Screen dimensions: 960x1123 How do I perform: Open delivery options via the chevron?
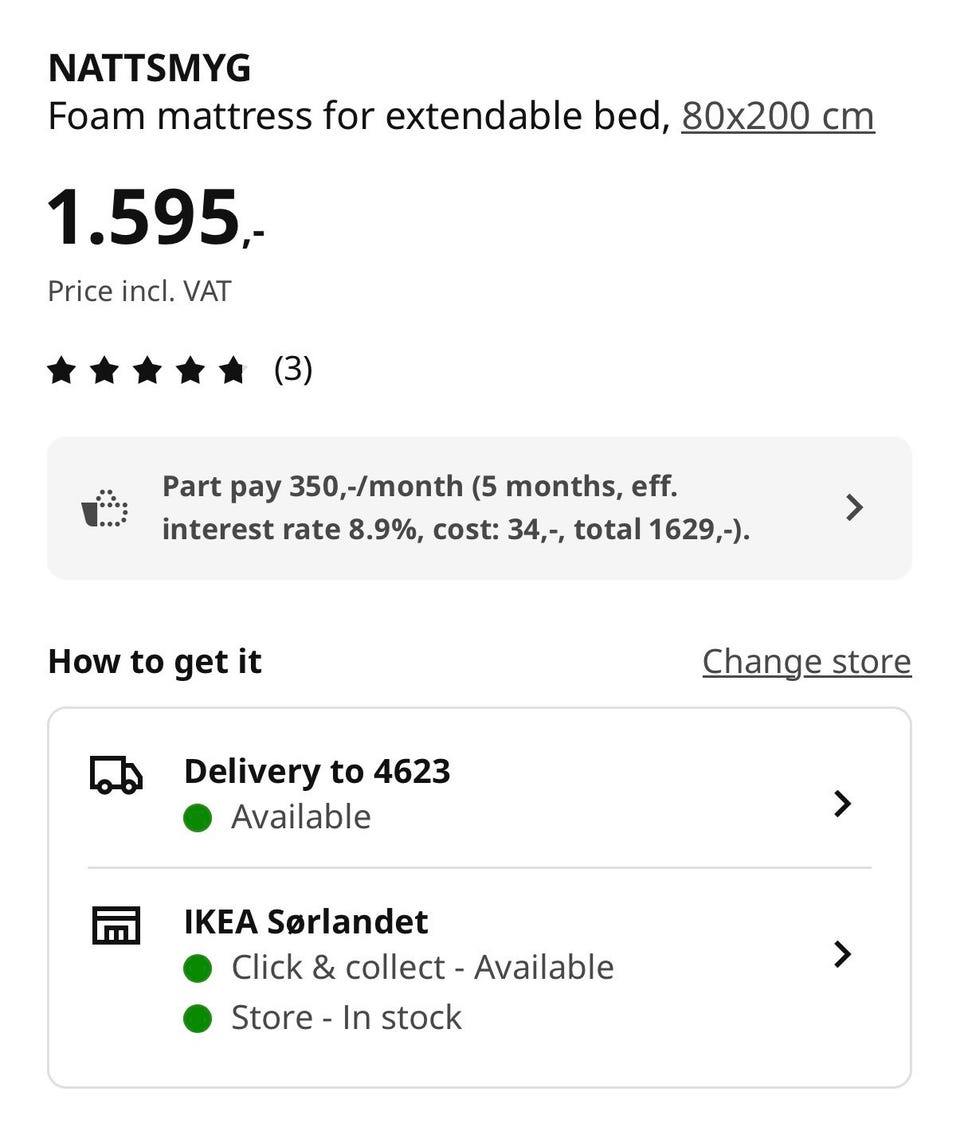tap(843, 804)
